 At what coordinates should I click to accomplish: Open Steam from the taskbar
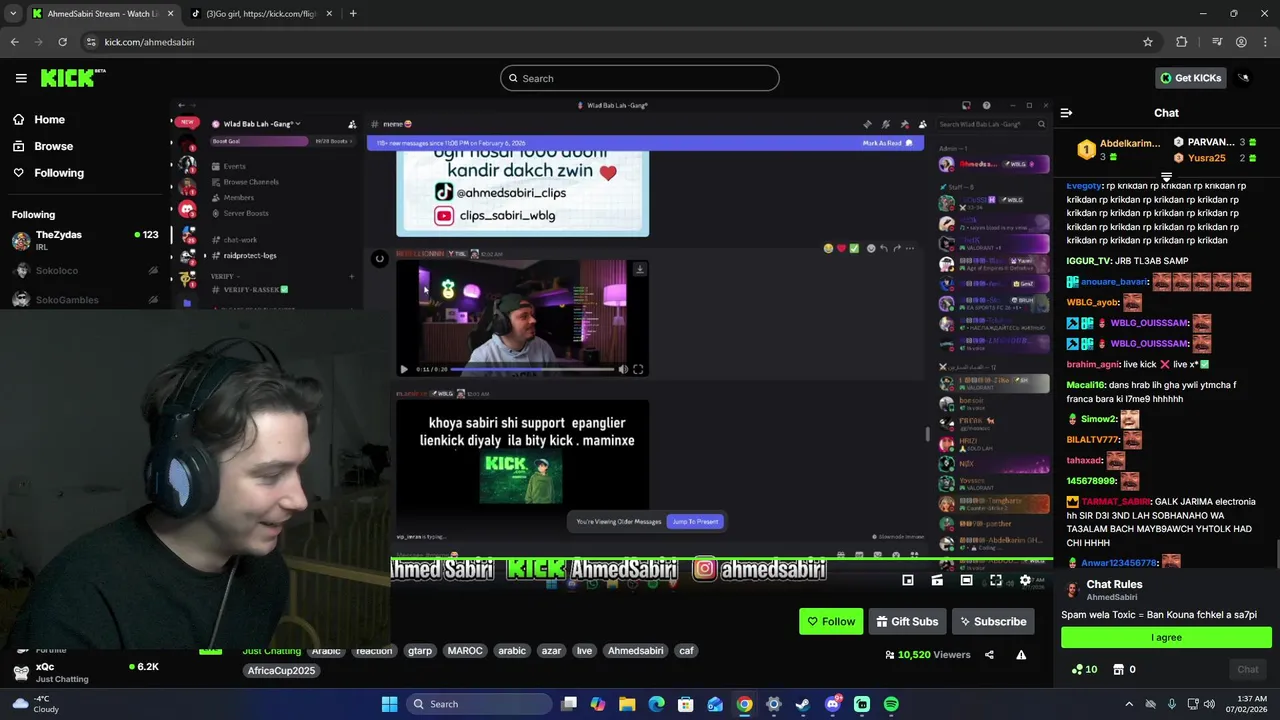(803, 704)
